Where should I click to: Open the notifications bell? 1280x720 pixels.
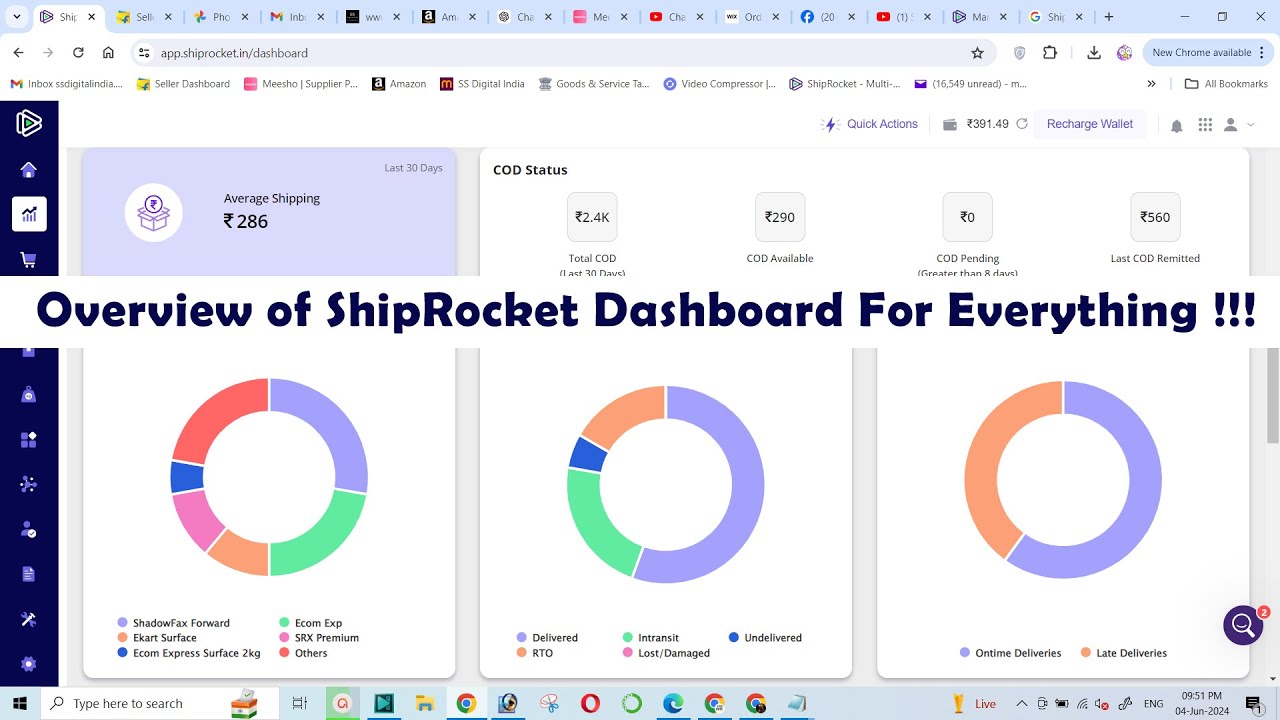[x=1177, y=125]
